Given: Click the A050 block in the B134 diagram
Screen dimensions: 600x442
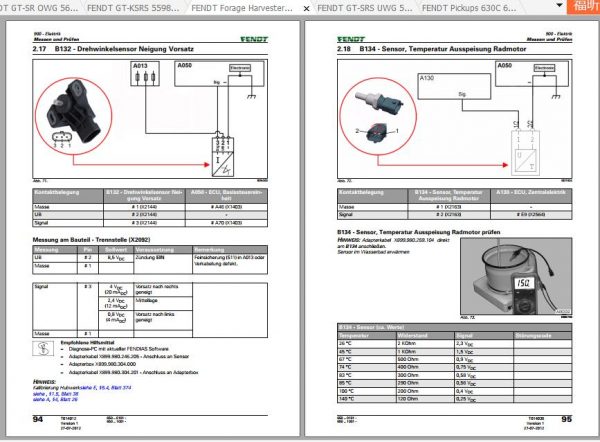Looking at the screenshot, I should 532,73.
